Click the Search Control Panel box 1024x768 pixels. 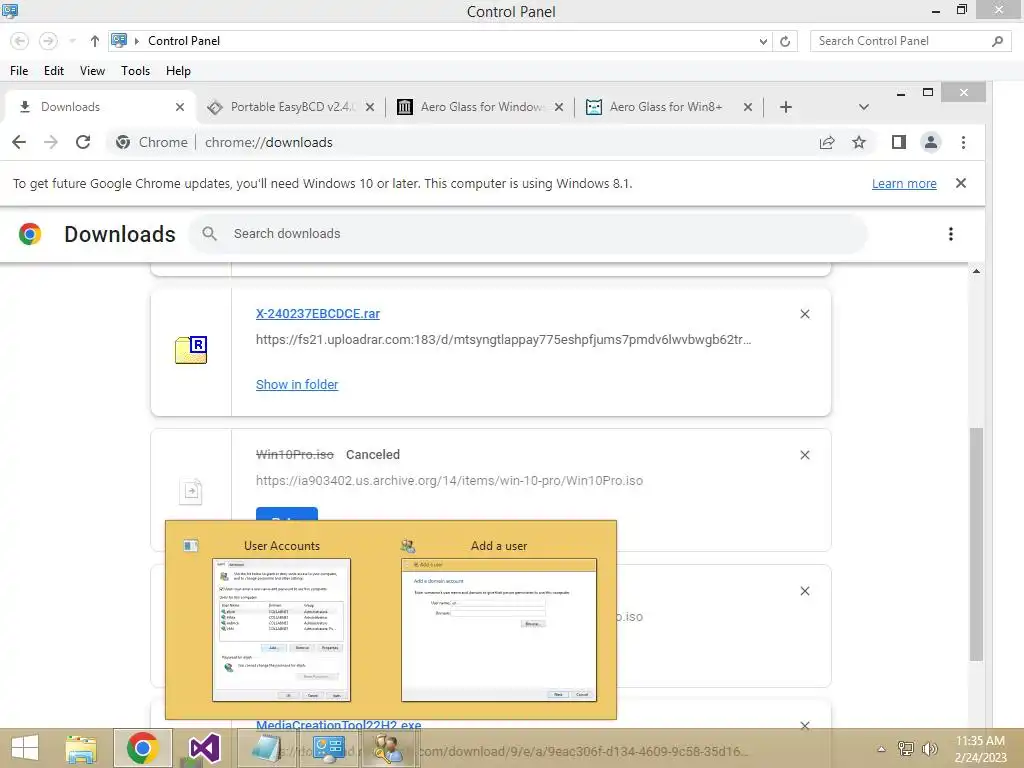(910, 41)
